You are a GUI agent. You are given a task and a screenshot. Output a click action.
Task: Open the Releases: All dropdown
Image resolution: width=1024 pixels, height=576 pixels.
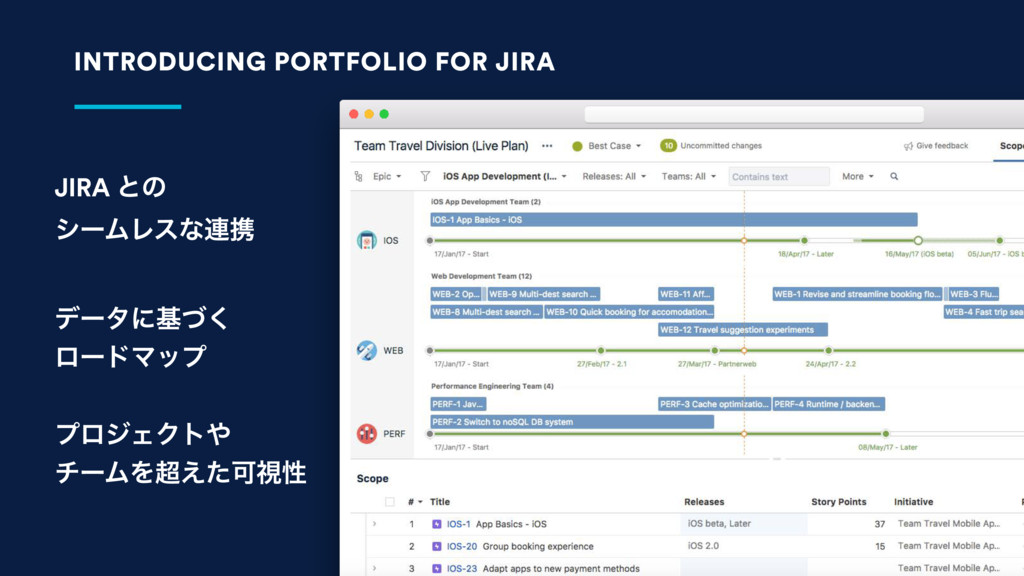614,176
